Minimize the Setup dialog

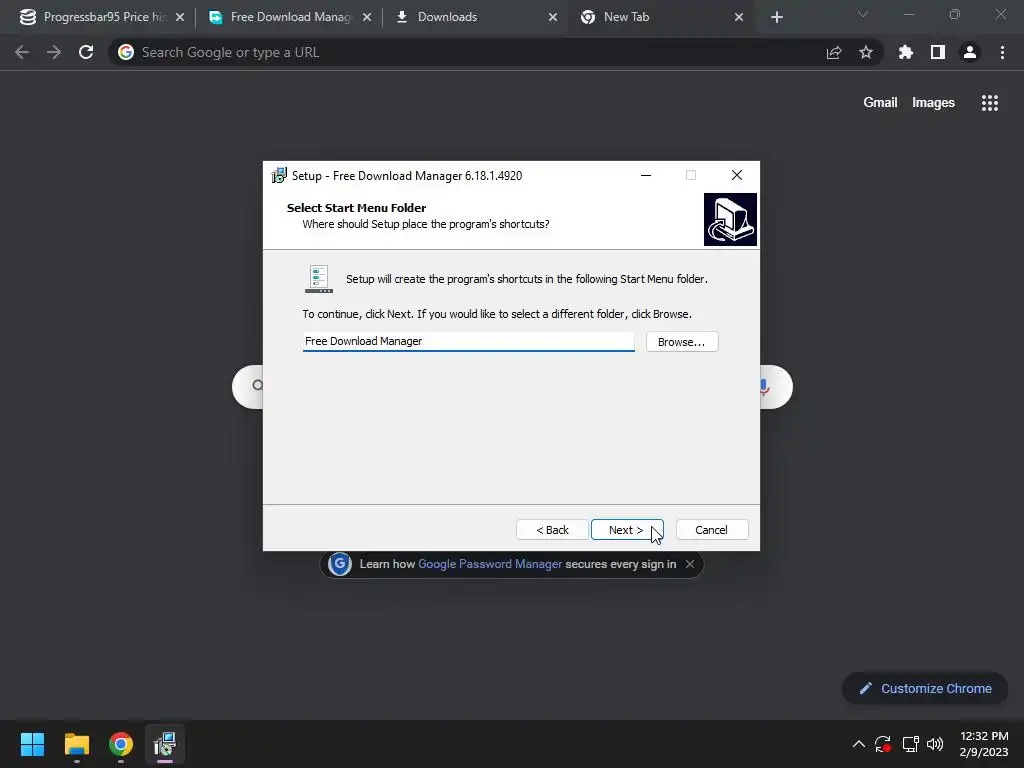(x=645, y=175)
